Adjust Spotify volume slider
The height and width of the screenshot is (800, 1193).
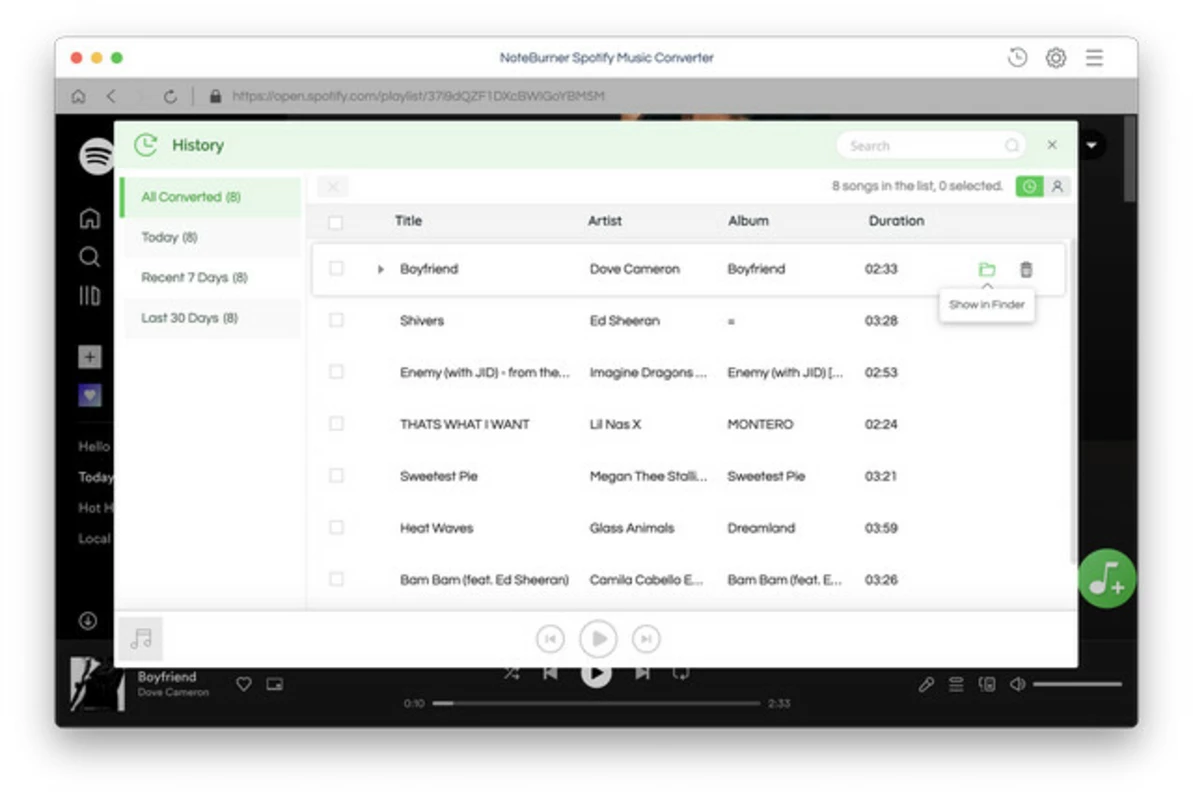tap(1077, 684)
